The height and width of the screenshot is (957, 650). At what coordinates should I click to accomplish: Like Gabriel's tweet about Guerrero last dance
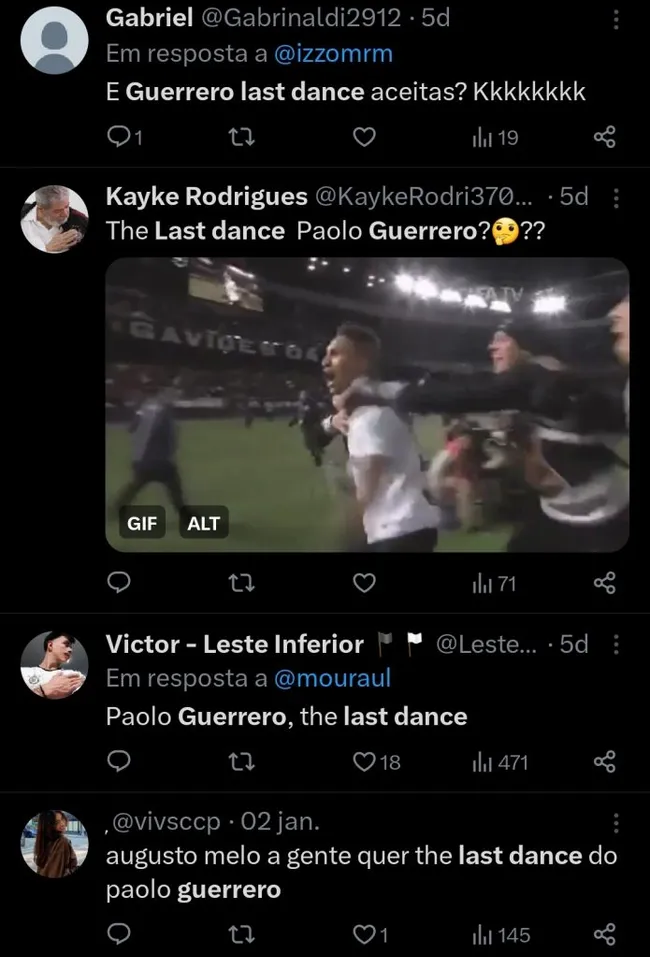click(x=363, y=138)
